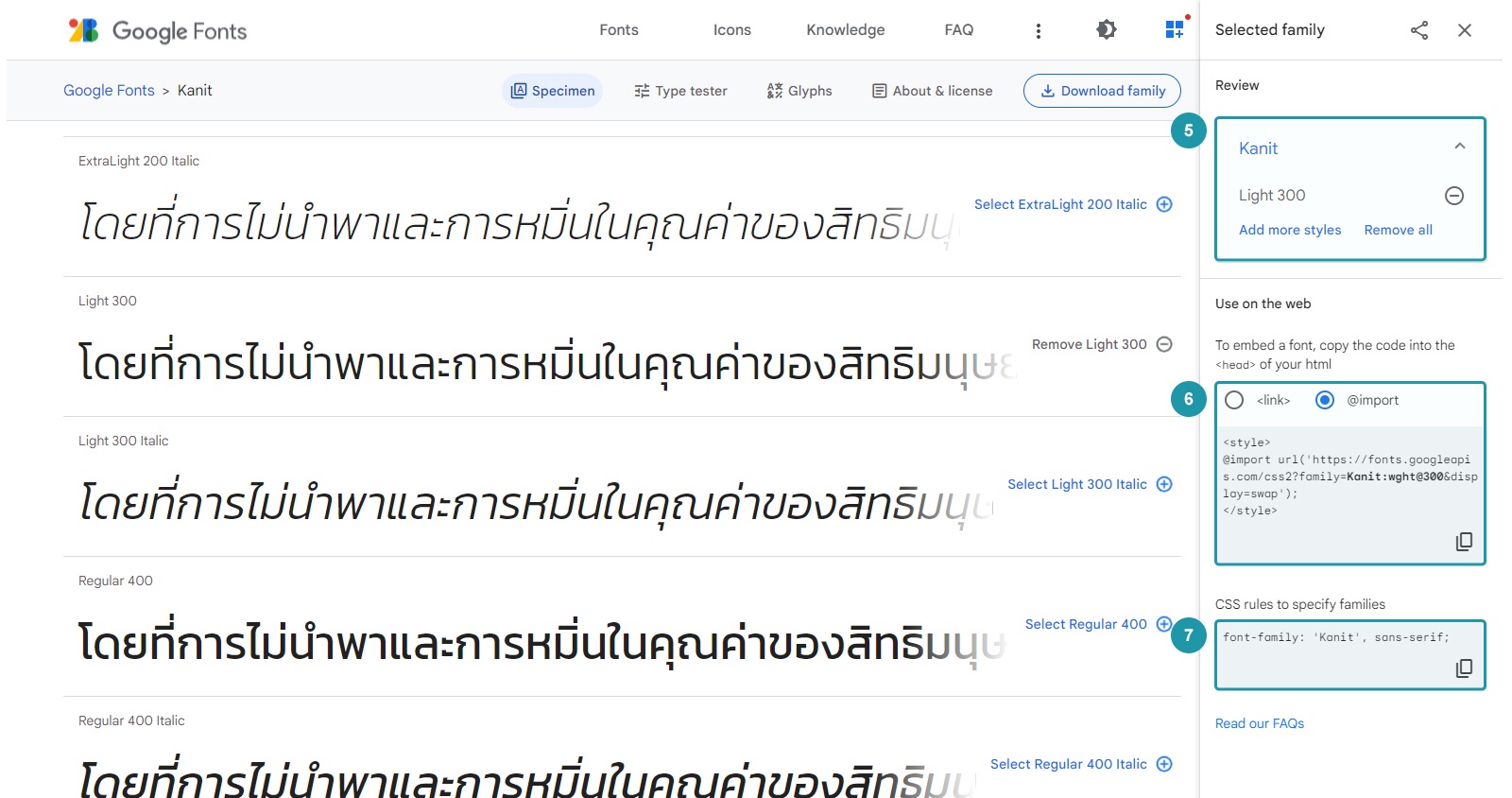Click the Kanit breadcrumb text
1512x798 pixels.
(195, 91)
